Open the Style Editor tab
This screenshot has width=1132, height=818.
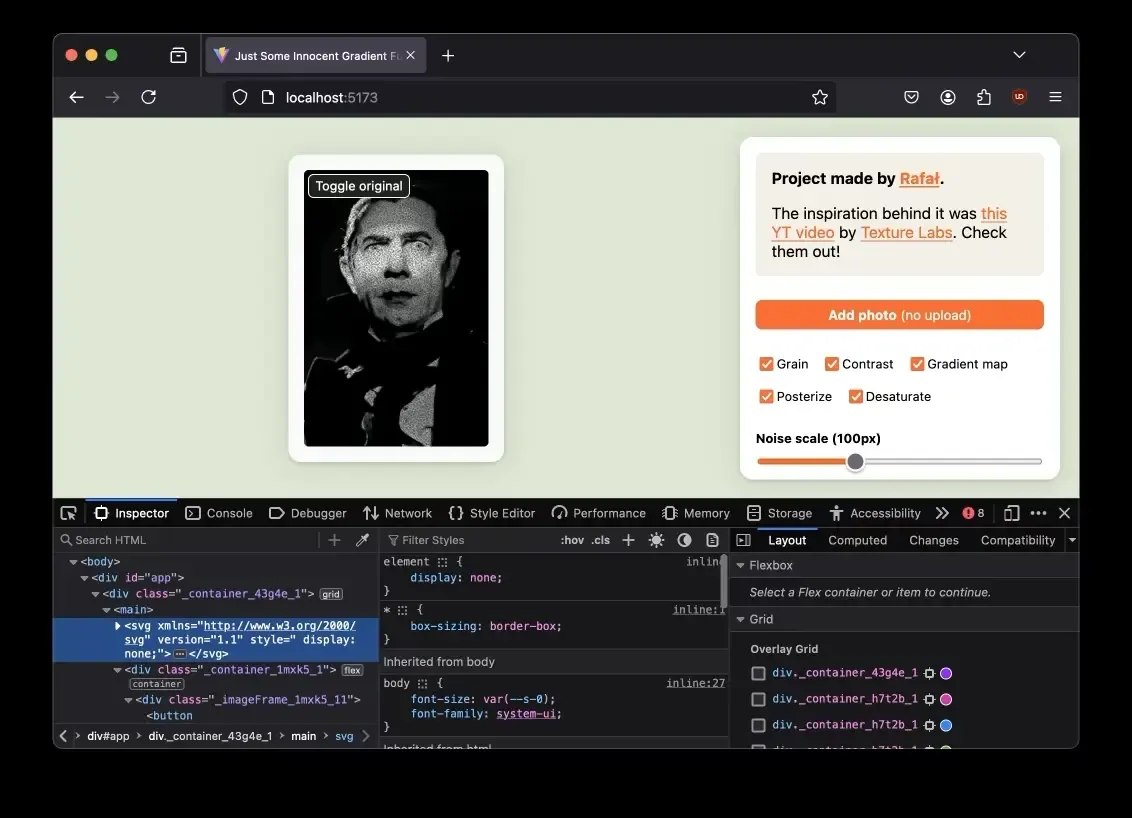click(492, 513)
